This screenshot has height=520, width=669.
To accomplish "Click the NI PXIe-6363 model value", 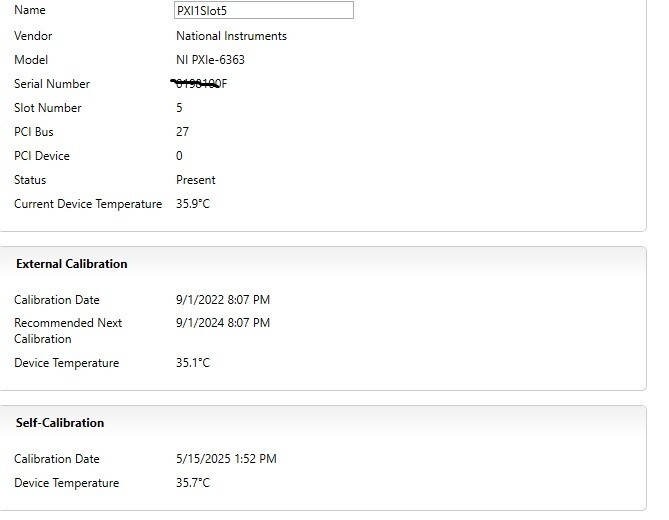I will (210, 60).
